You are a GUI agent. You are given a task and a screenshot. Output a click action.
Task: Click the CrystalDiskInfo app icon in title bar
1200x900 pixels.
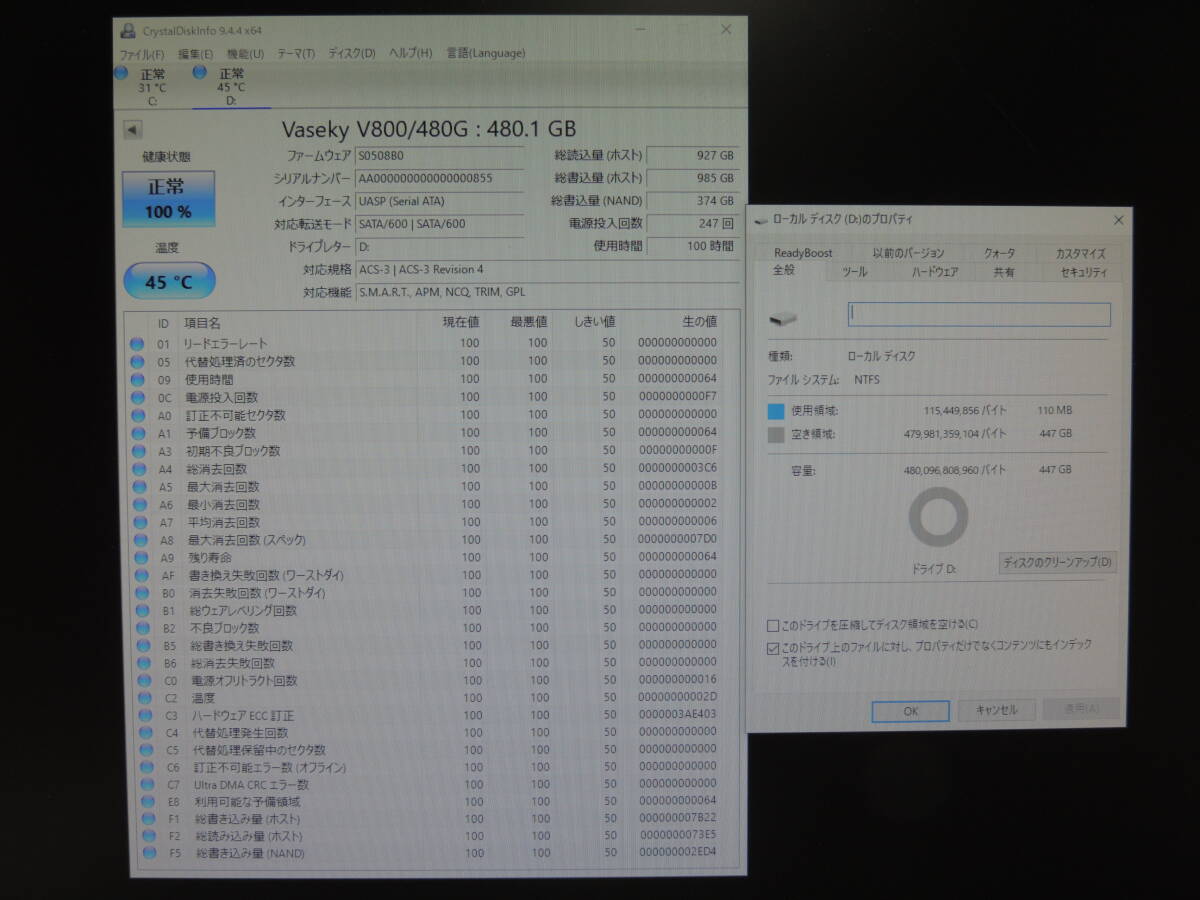pyautogui.click(x=128, y=30)
